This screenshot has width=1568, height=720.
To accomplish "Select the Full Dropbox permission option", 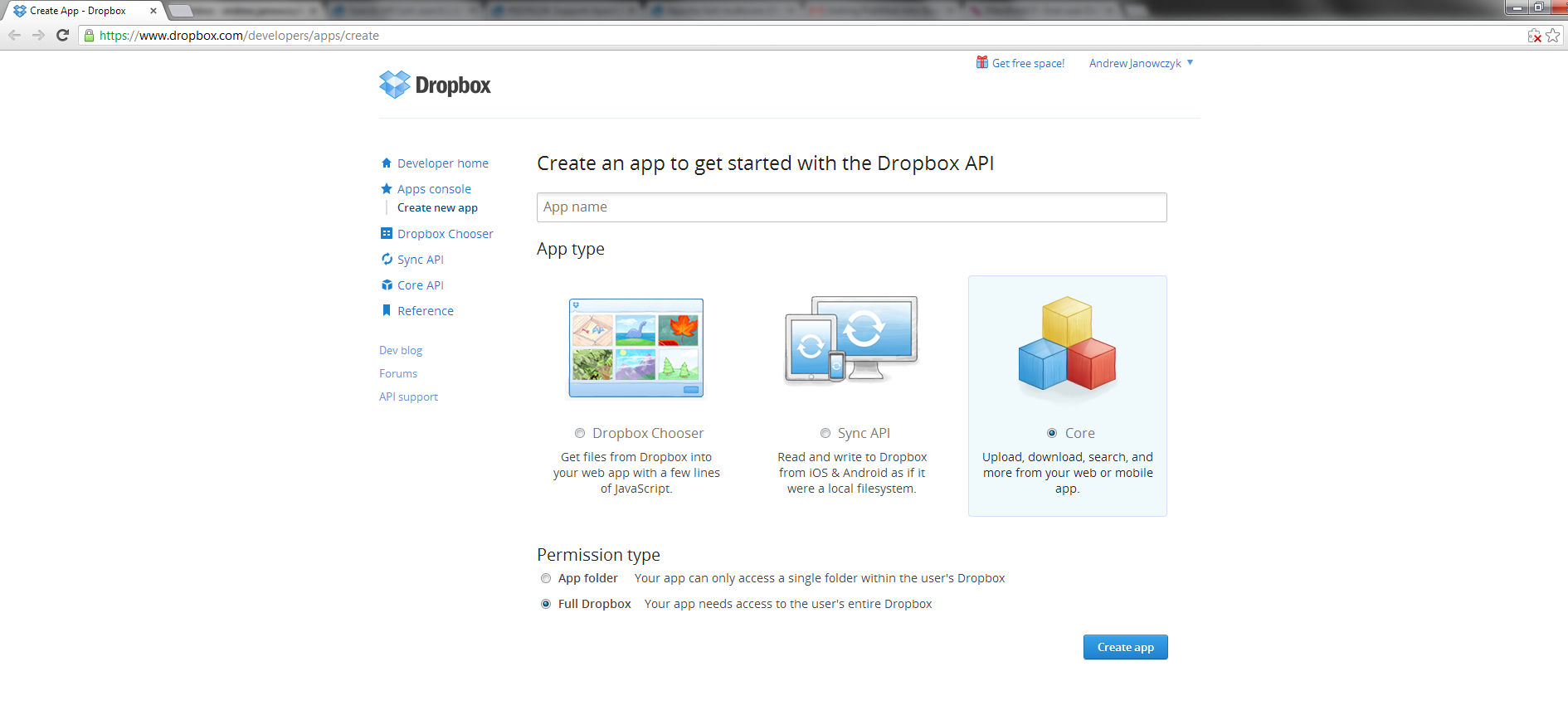I will pos(546,605).
